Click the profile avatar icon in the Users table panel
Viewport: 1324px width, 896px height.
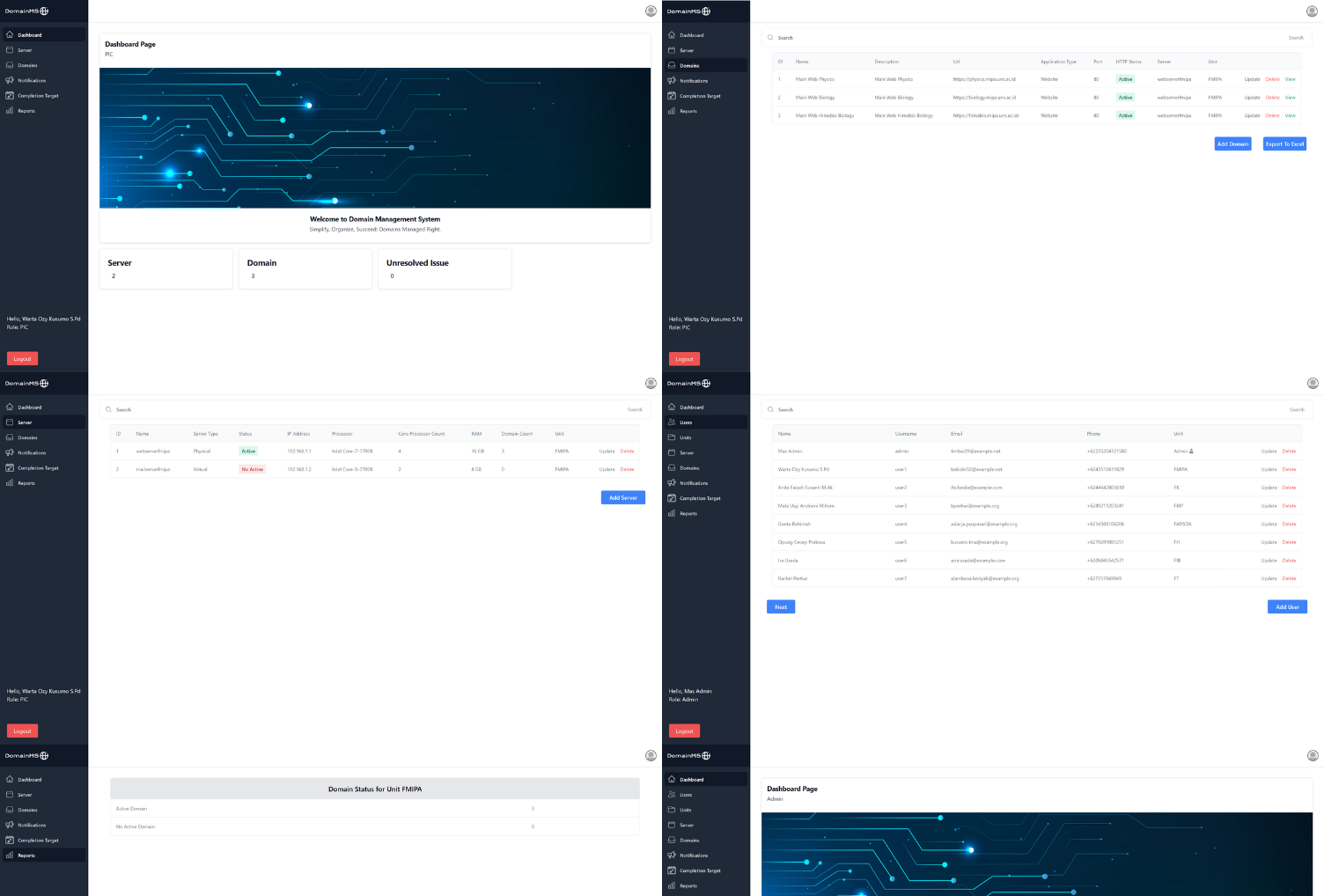(1313, 383)
